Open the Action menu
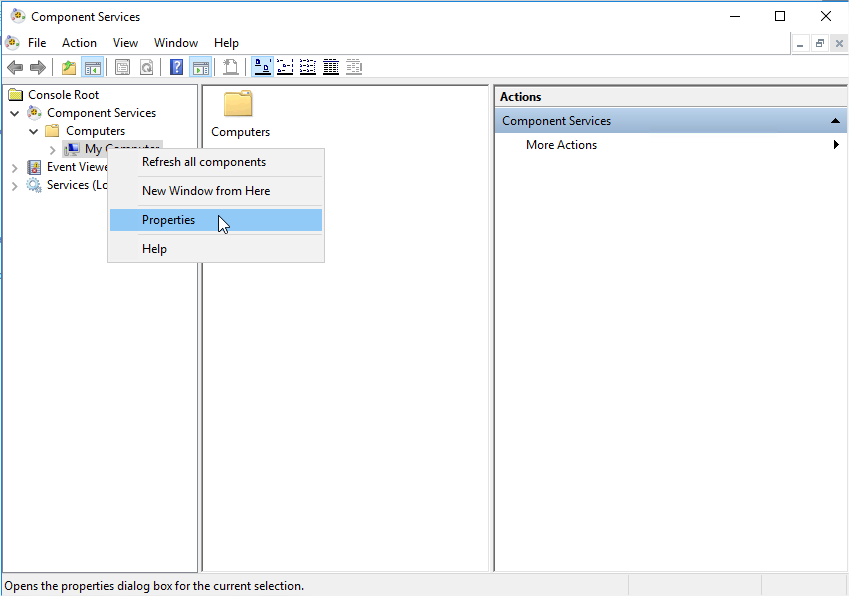 coord(79,43)
